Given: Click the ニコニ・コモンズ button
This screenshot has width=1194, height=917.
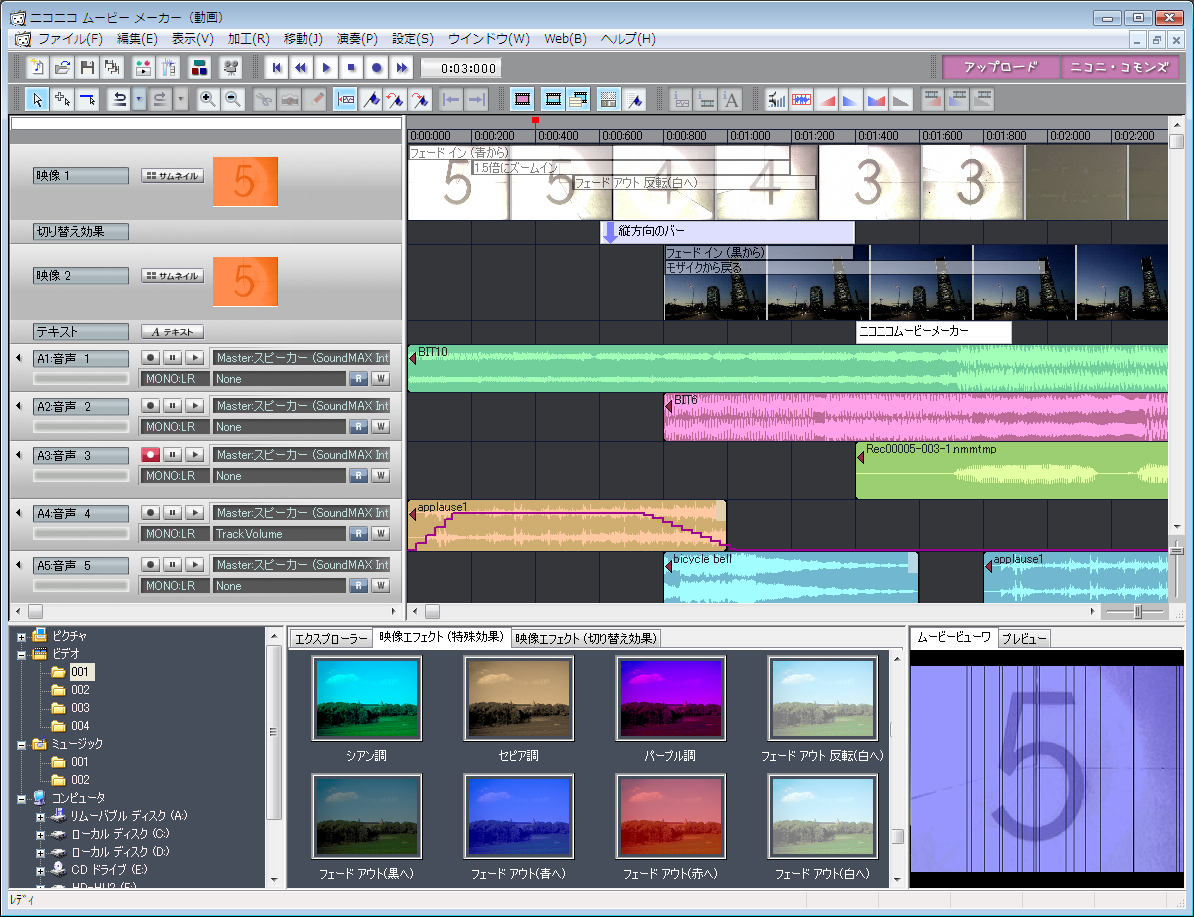Looking at the screenshot, I should coord(1119,67).
